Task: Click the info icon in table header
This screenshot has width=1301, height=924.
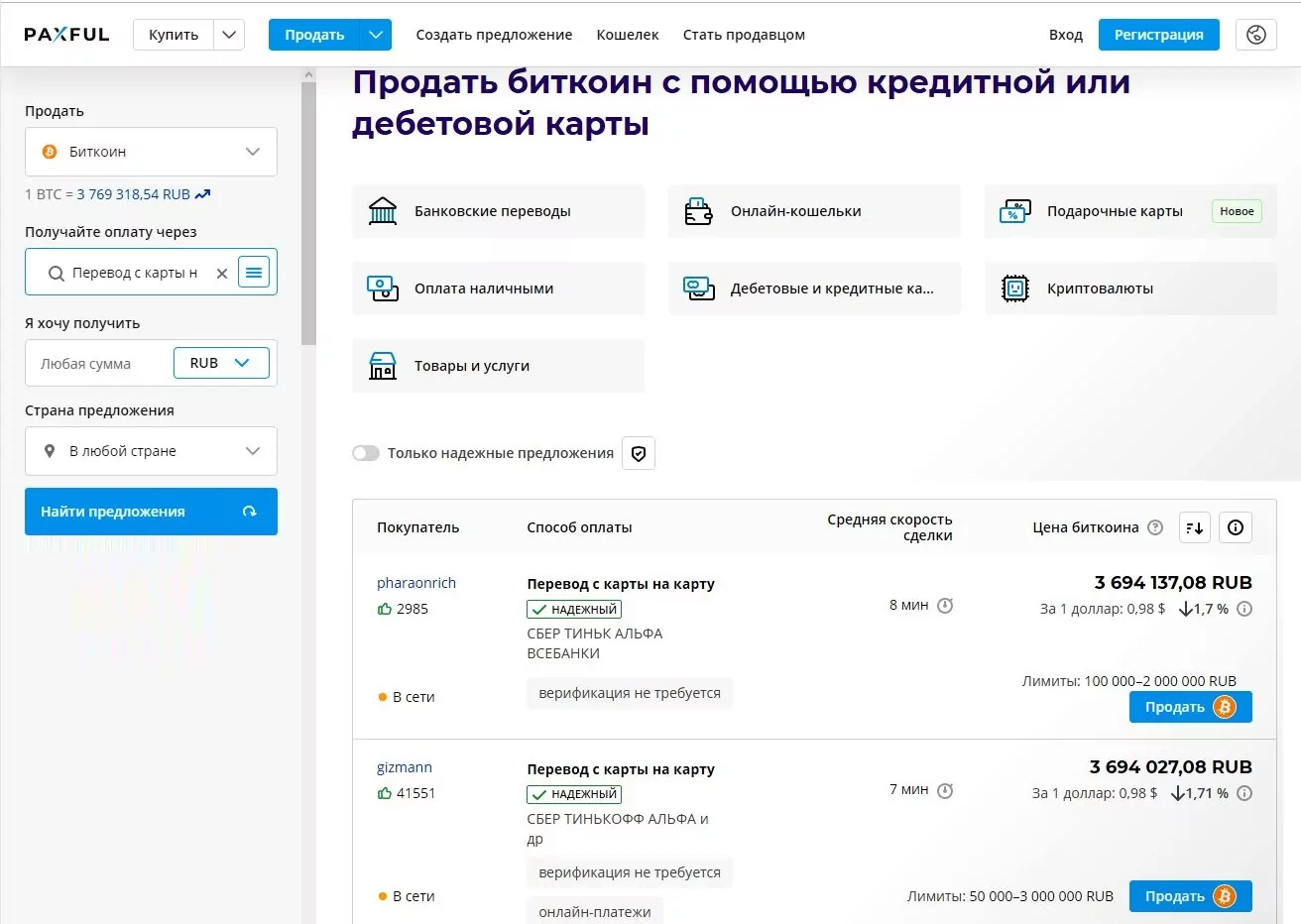Action: pos(1236,527)
